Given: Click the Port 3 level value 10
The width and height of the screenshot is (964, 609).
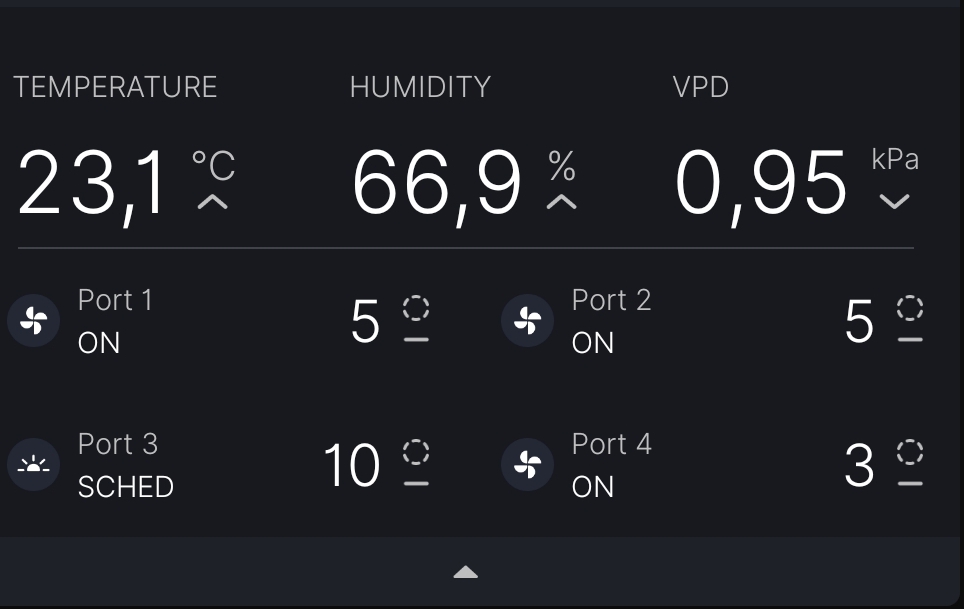Looking at the screenshot, I should tap(352, 466).
